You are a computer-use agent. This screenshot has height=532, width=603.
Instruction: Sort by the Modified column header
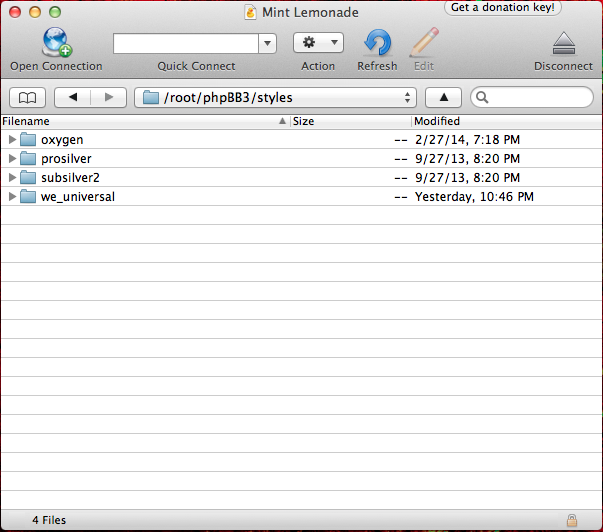[507, 122]
